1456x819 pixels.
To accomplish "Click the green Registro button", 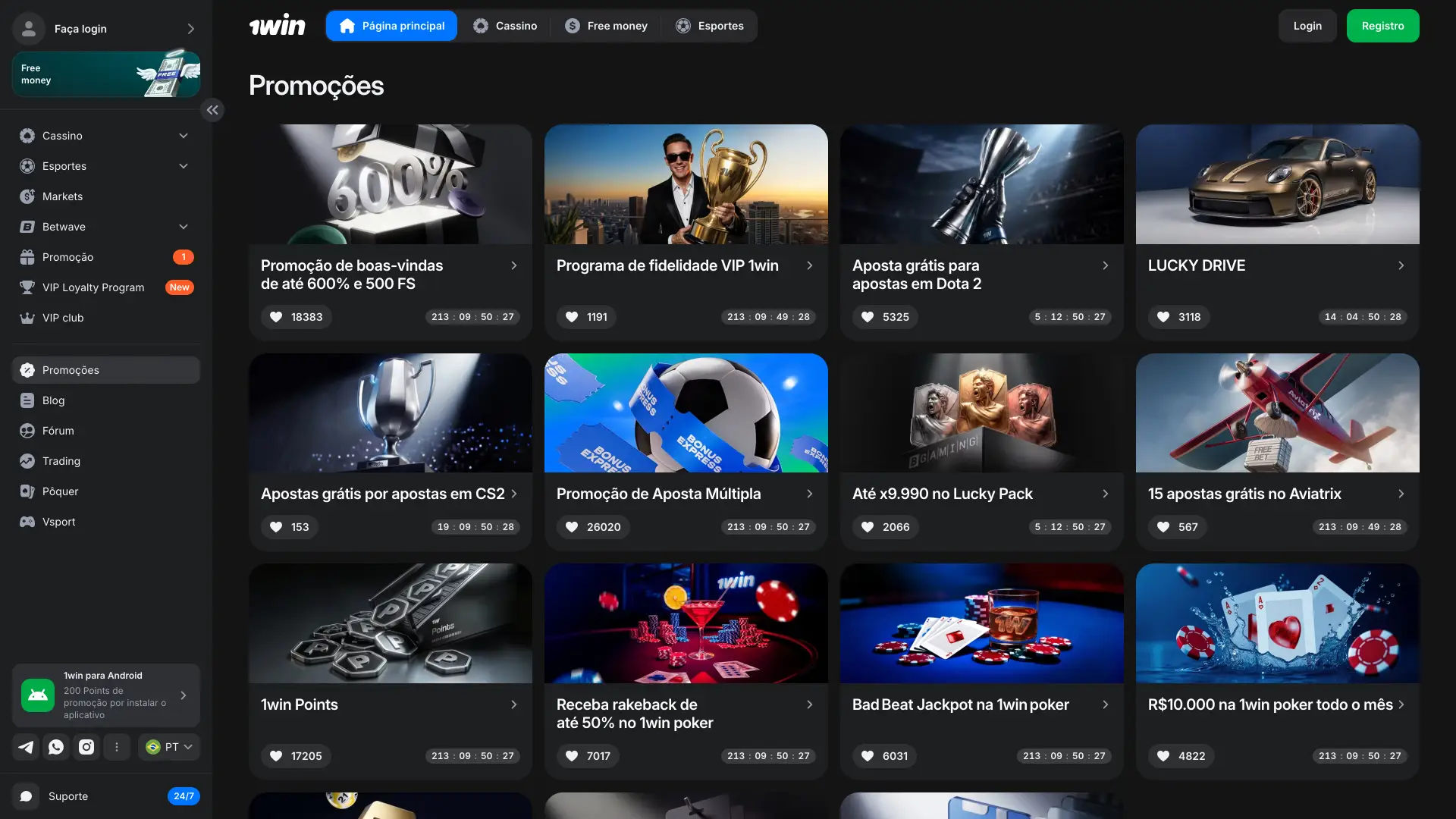I will coord(1383,26).
